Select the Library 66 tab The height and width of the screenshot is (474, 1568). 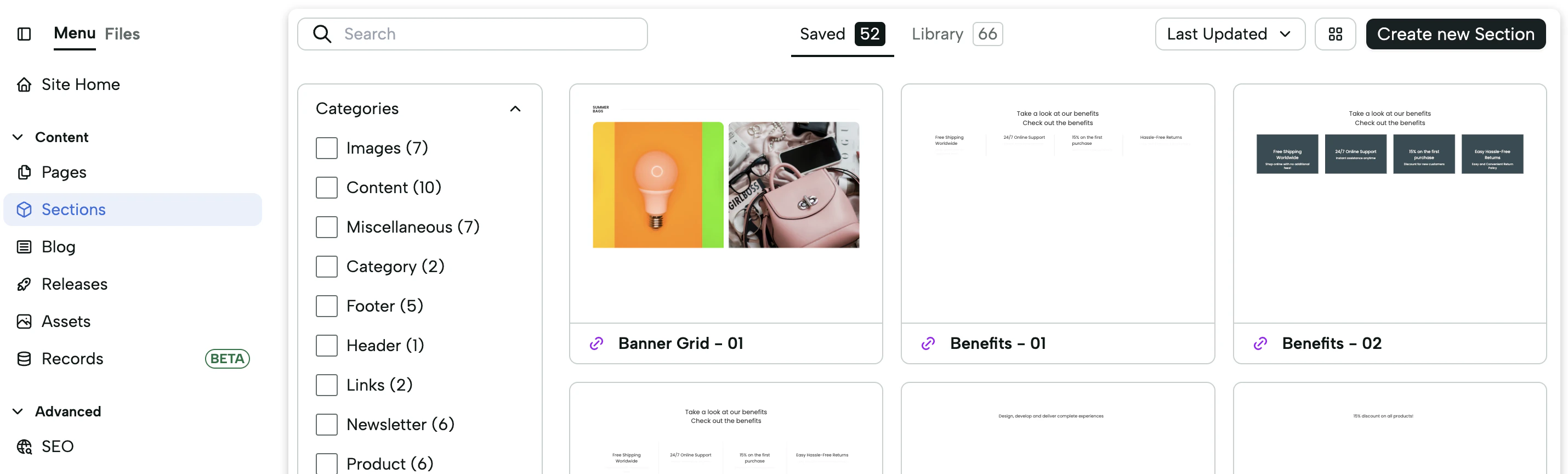957,34
